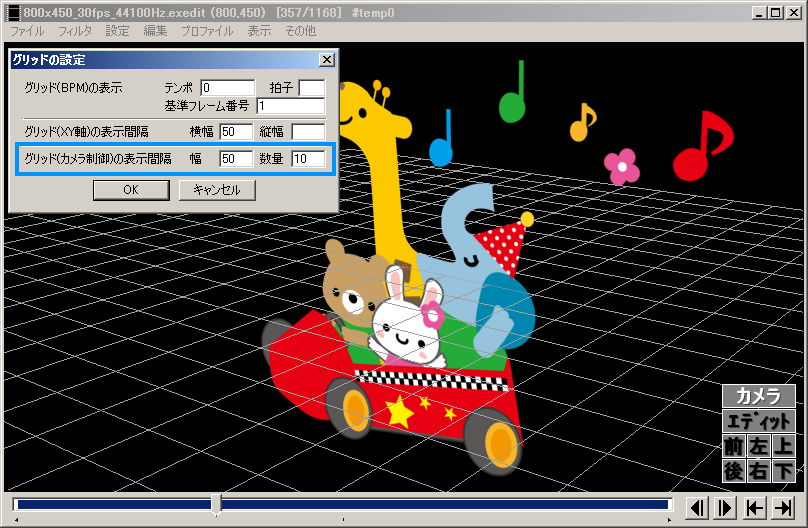The height and width of the screenshot is (528, 808).
Task: Focus the camera grid 数量 field
Action: [x=308, y=159]
